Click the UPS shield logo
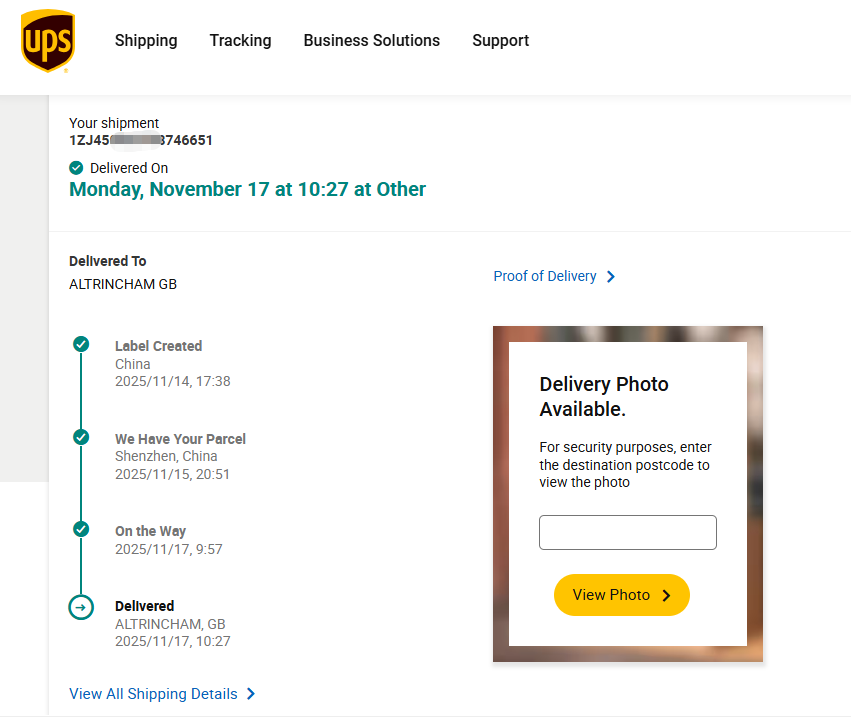Viewport: 851px width, 717px height. point(47,42)
